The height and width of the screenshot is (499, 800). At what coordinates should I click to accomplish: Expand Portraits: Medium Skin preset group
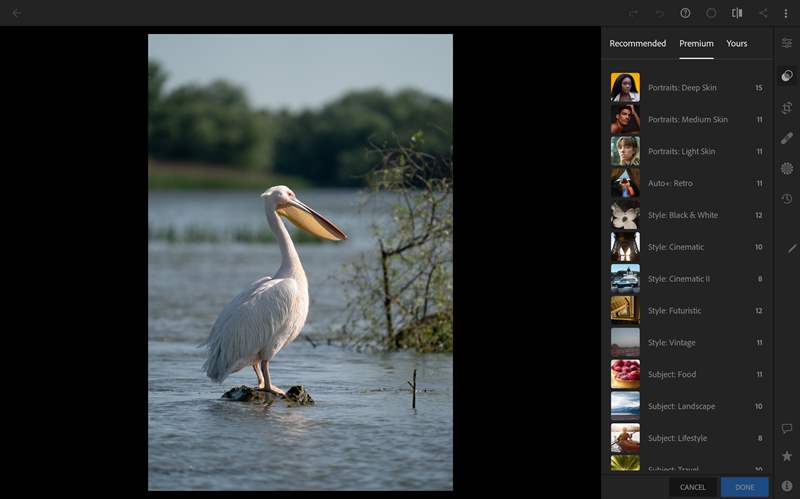(x=687, y=119)
